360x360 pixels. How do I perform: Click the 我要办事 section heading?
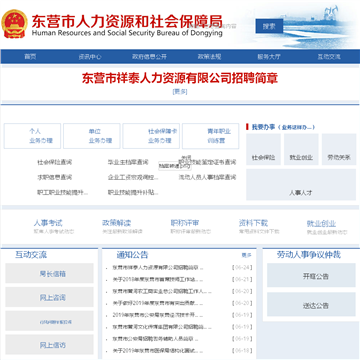(263, 127)
